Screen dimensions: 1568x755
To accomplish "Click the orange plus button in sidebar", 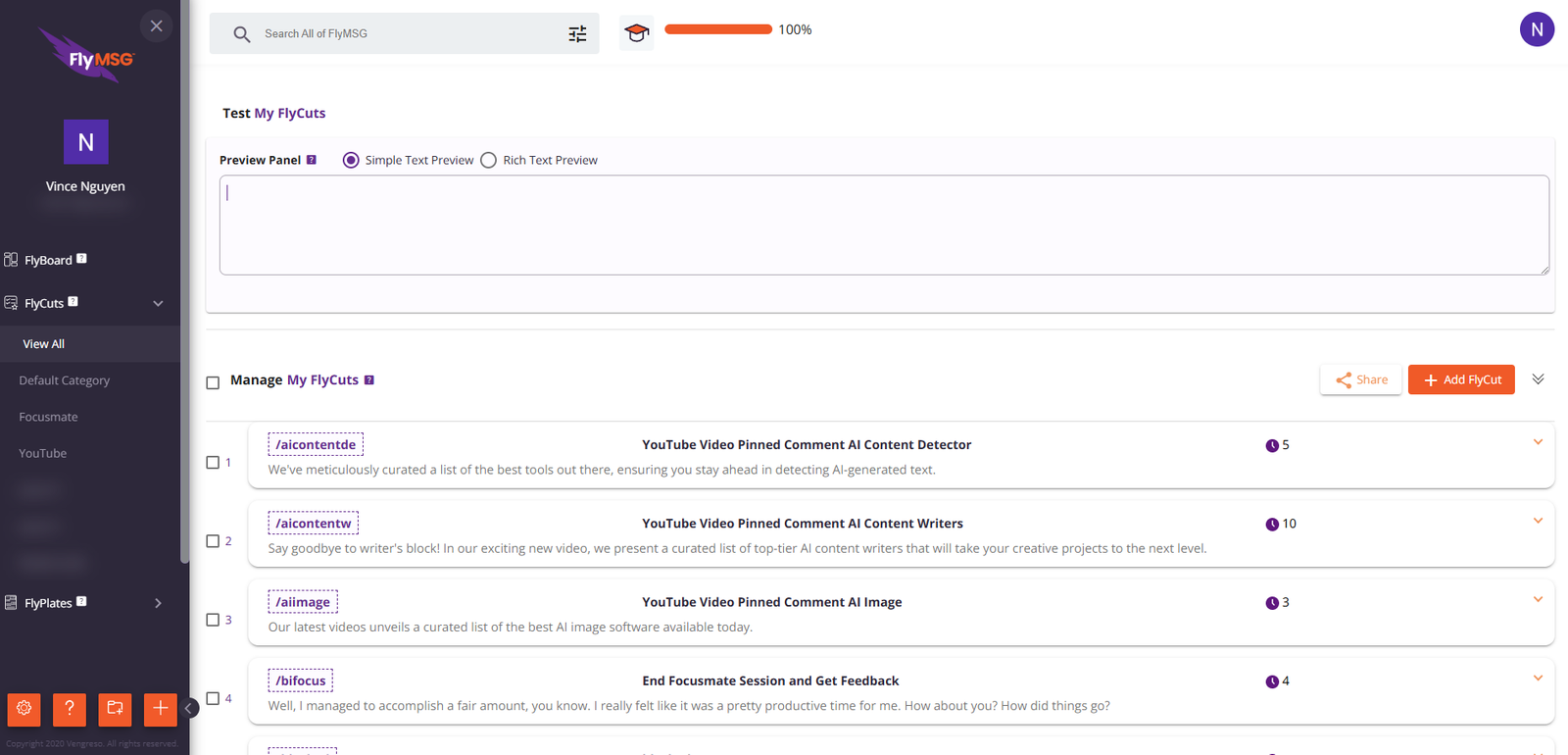I will click(x=161, y=709).
